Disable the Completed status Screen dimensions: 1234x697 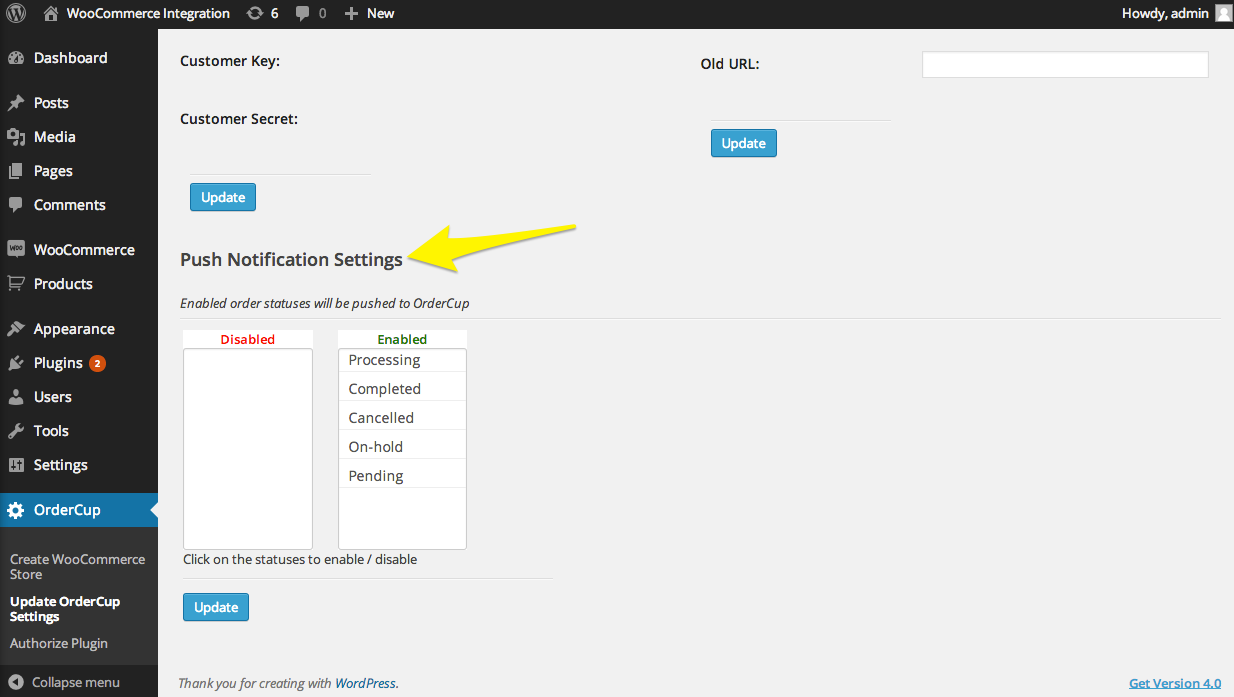pyautogui.click(x=402, y=389)
